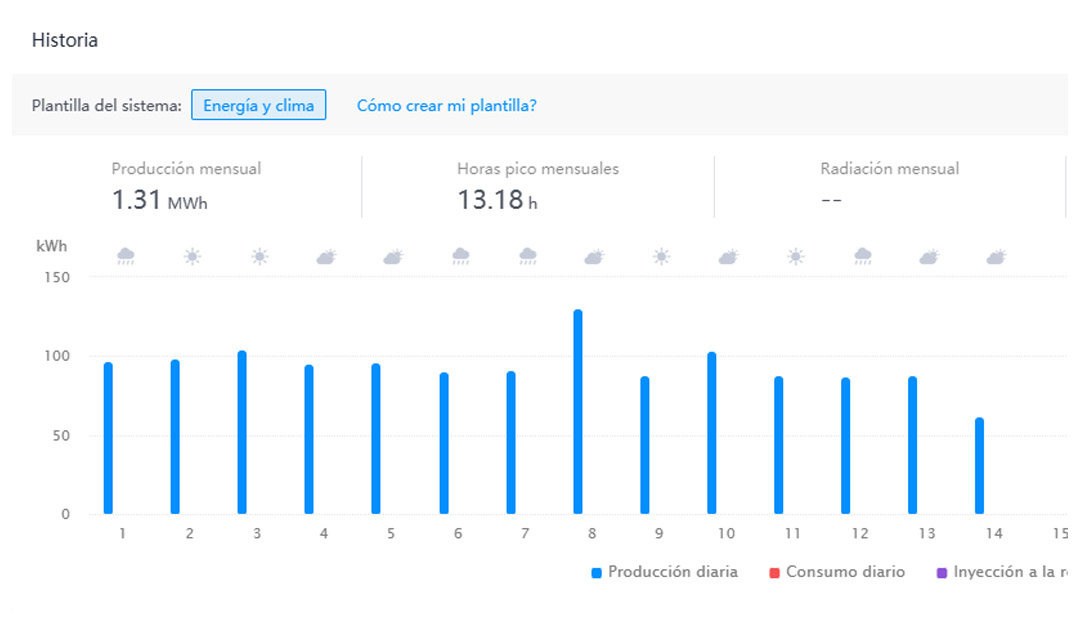Select the production bar for day 12
Screen dimensions: 1080x617
pyautogui.click(x=845, y=446)
